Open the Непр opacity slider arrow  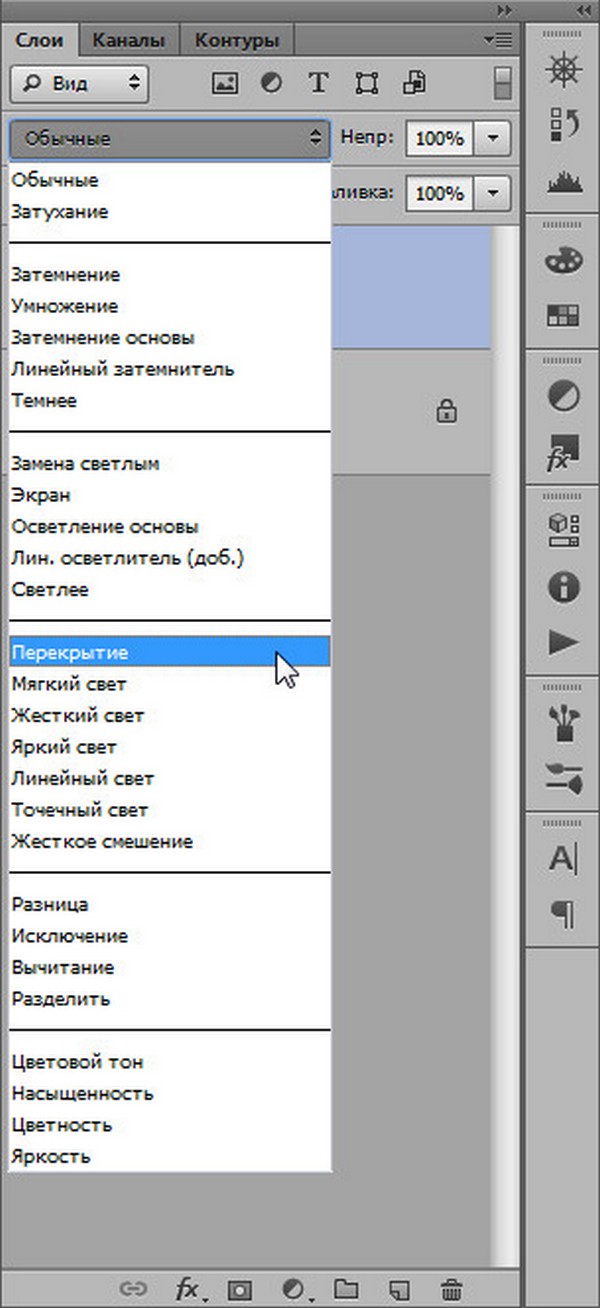492,138
